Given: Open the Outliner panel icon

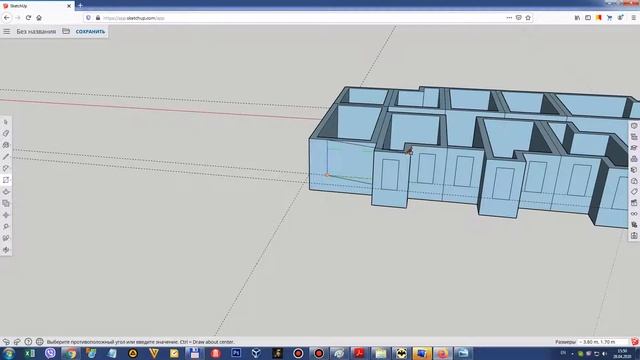Looking at the screenshot, I should [634, 137].
